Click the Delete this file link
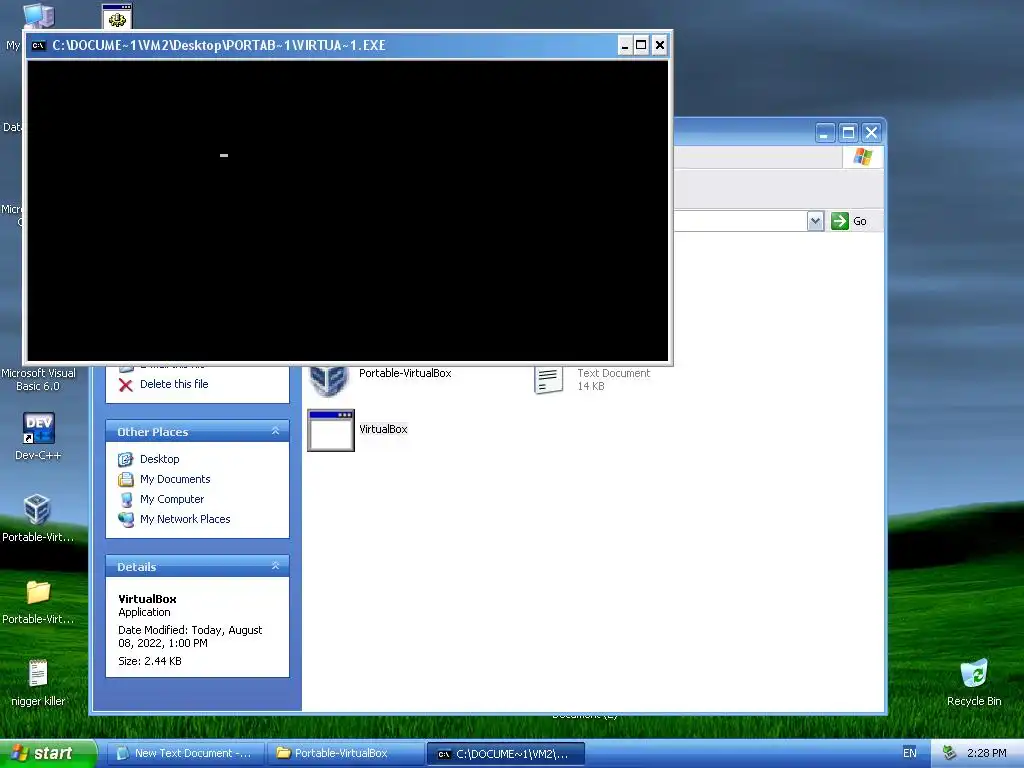1024x768 pixels. pyautogui.click(x=174, y=384)
